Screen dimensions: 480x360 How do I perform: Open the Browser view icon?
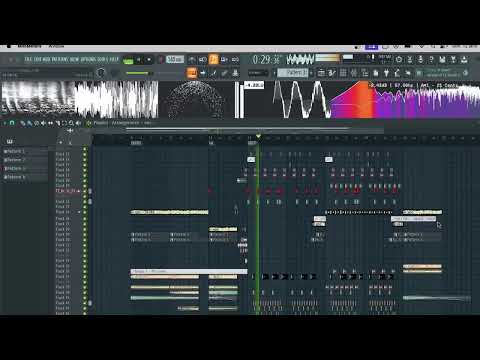pos(365,73)
